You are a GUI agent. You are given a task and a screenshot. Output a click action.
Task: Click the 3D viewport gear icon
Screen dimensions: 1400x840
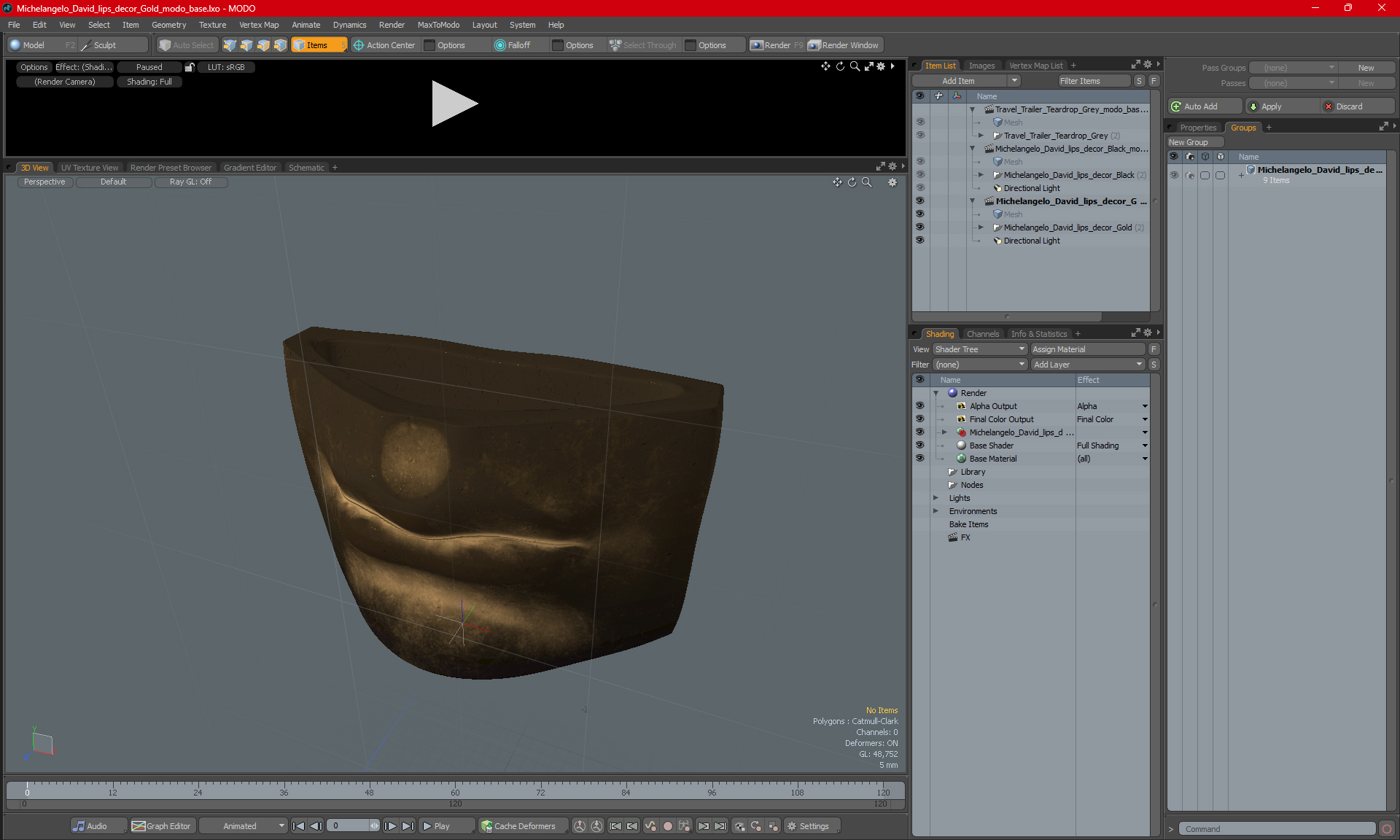pyautogui.click(x=892, y=182)
